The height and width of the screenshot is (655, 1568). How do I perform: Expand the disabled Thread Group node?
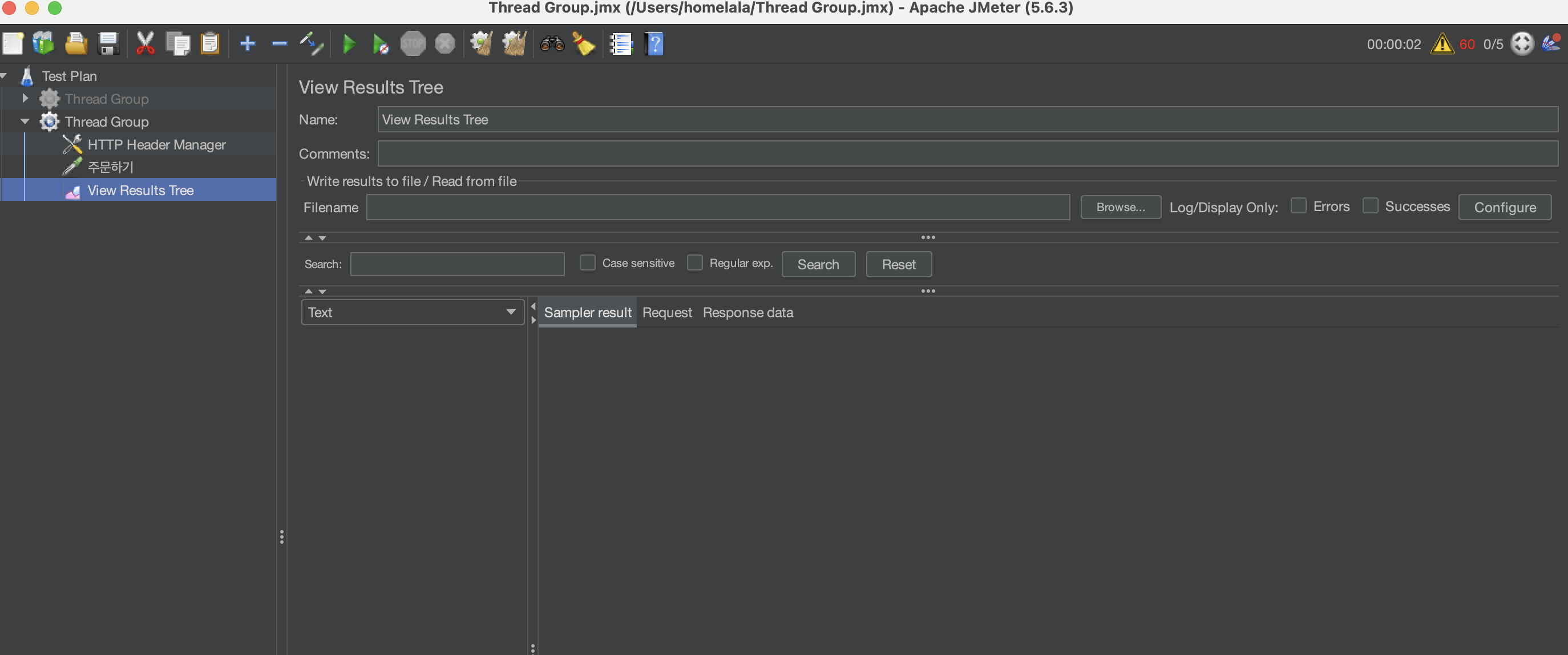pos(25,98)
